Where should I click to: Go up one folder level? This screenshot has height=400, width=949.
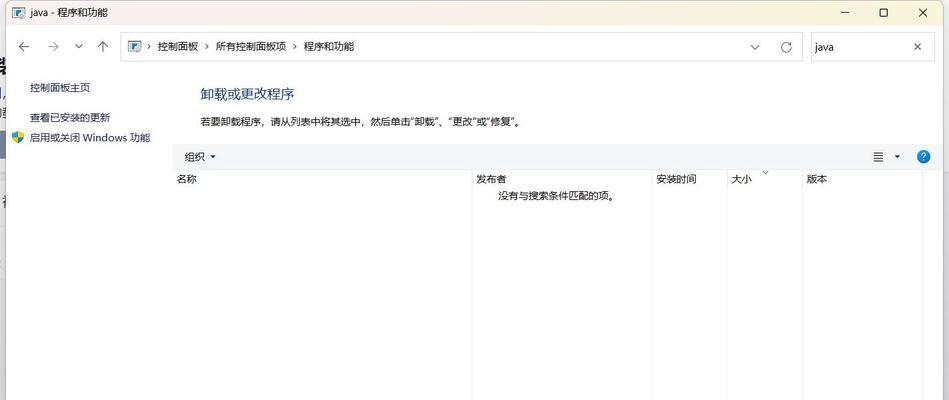coord(103,47)
